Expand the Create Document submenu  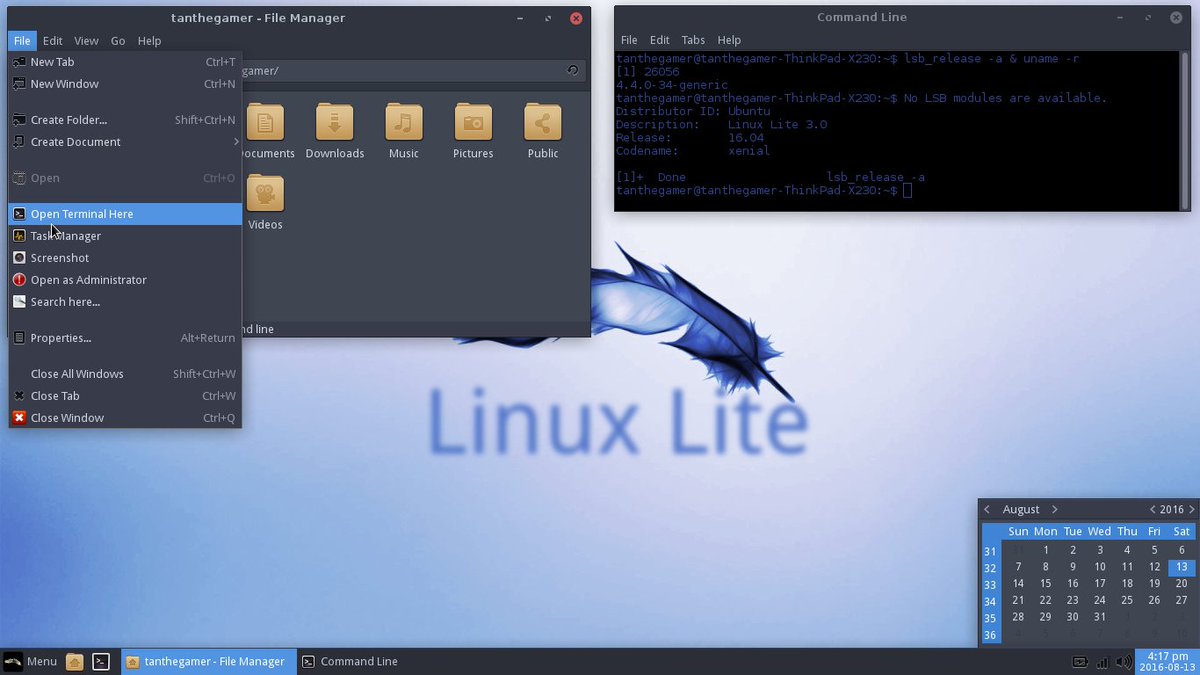click(x=125, y=142)
